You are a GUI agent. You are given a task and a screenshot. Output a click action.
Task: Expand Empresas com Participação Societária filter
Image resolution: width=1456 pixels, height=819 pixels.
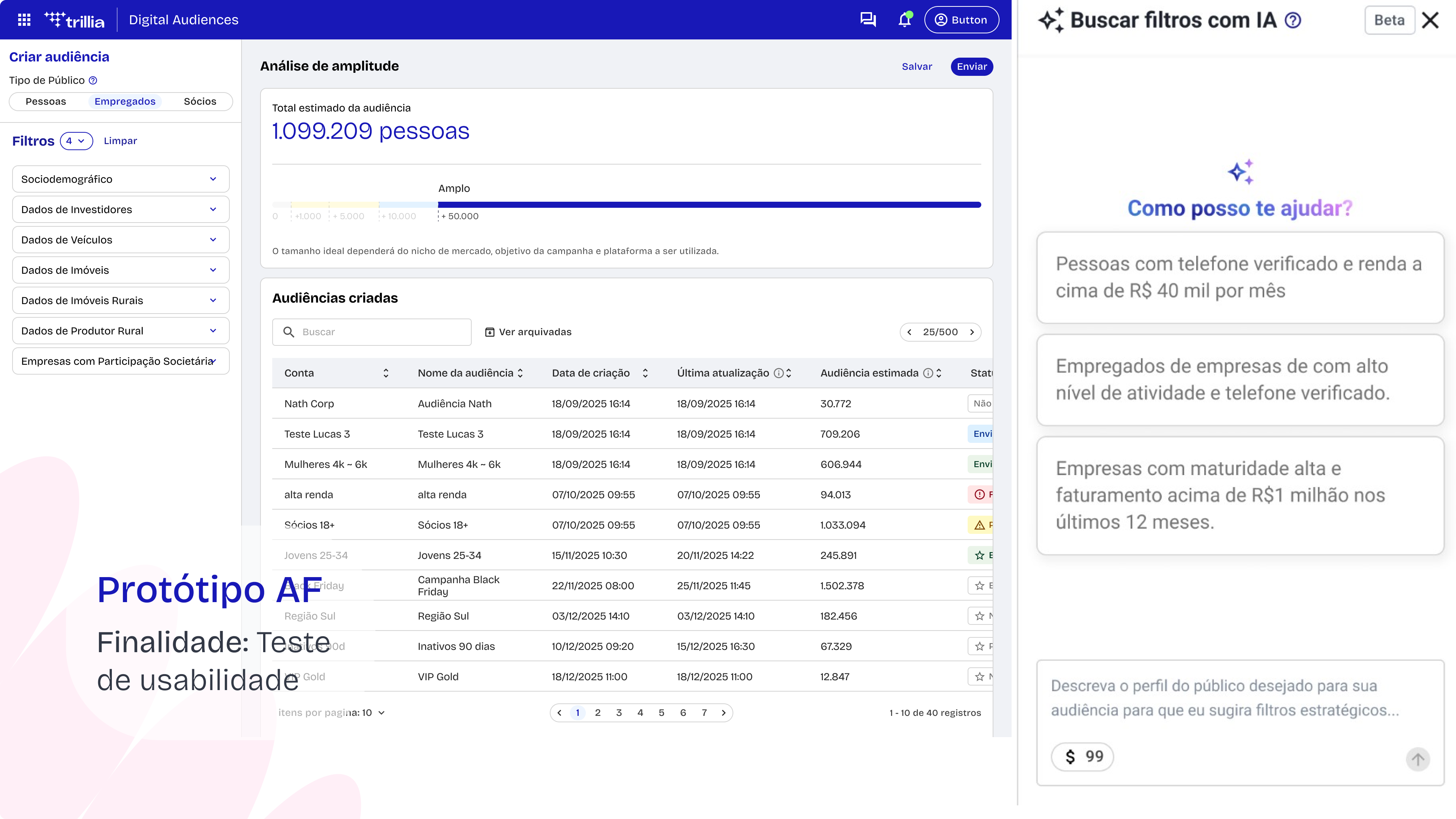121,361
